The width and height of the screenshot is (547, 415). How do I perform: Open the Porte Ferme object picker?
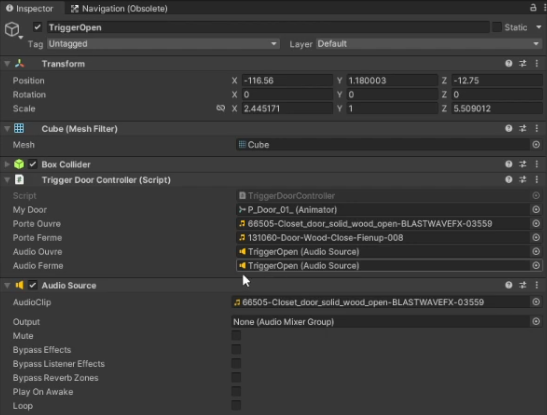536,237
